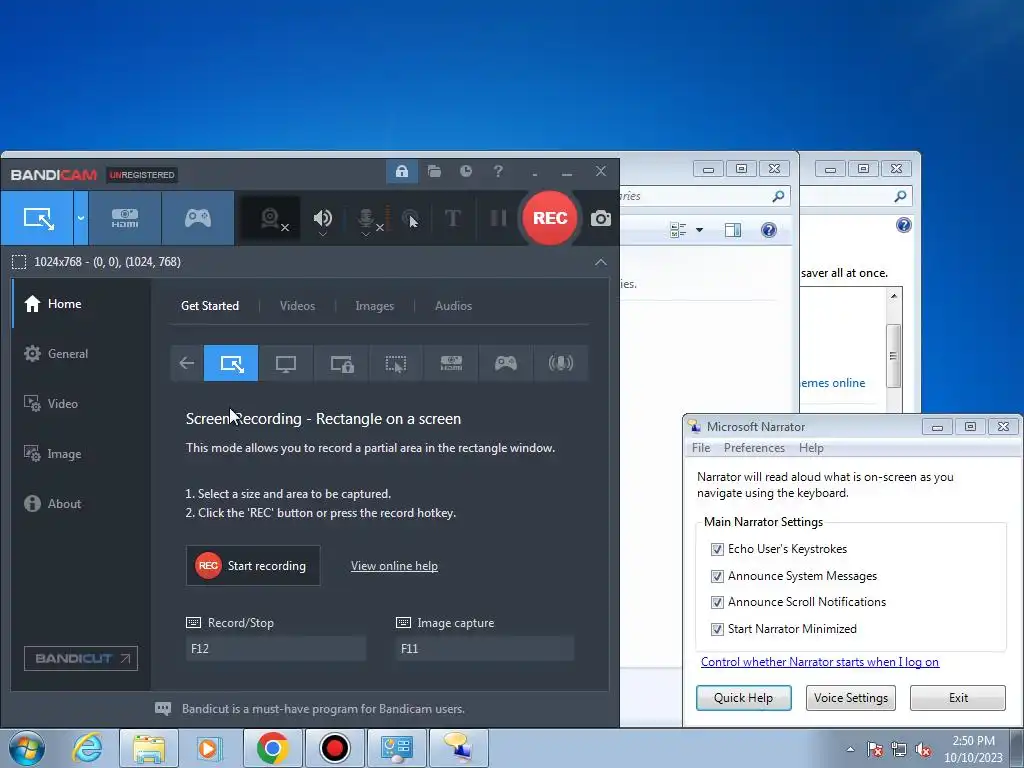
Task: Switch to the Audios tab
Action: 453,306
